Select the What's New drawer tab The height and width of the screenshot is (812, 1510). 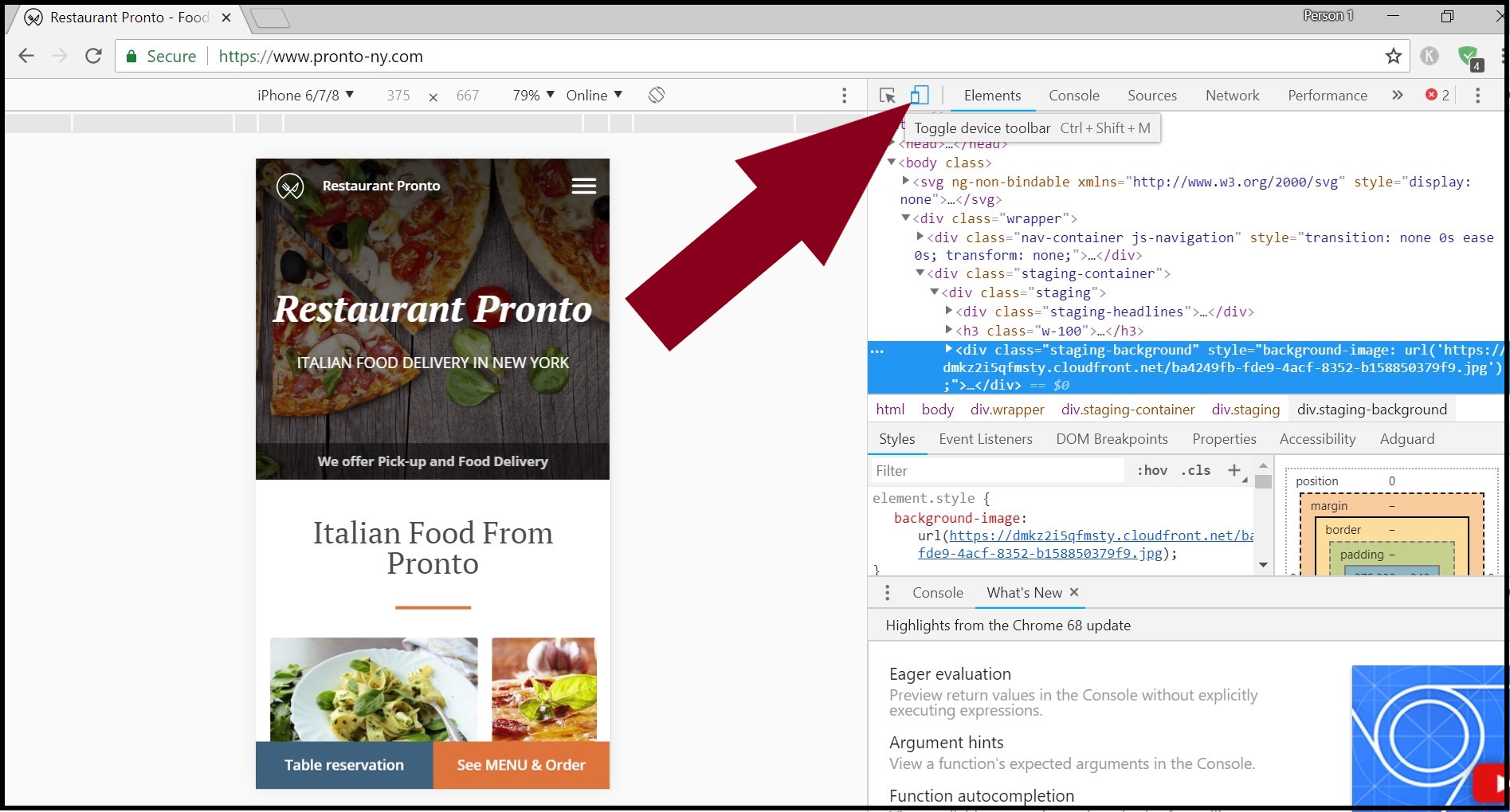1025,593
